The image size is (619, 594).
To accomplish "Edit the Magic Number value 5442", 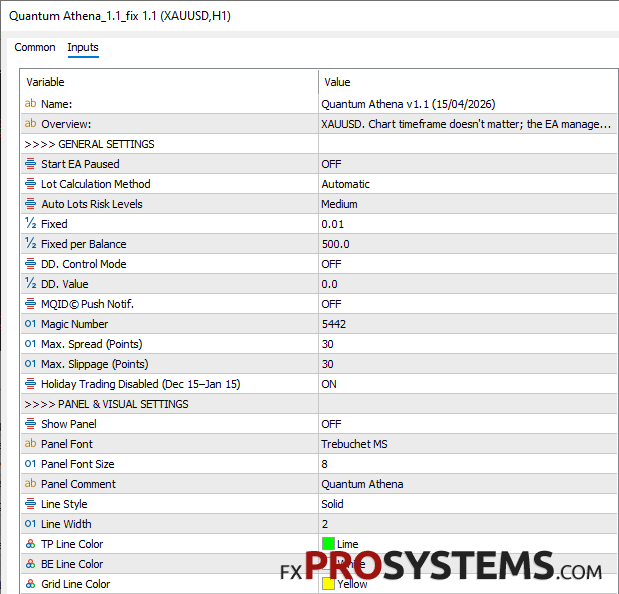I will pos(468,324).
